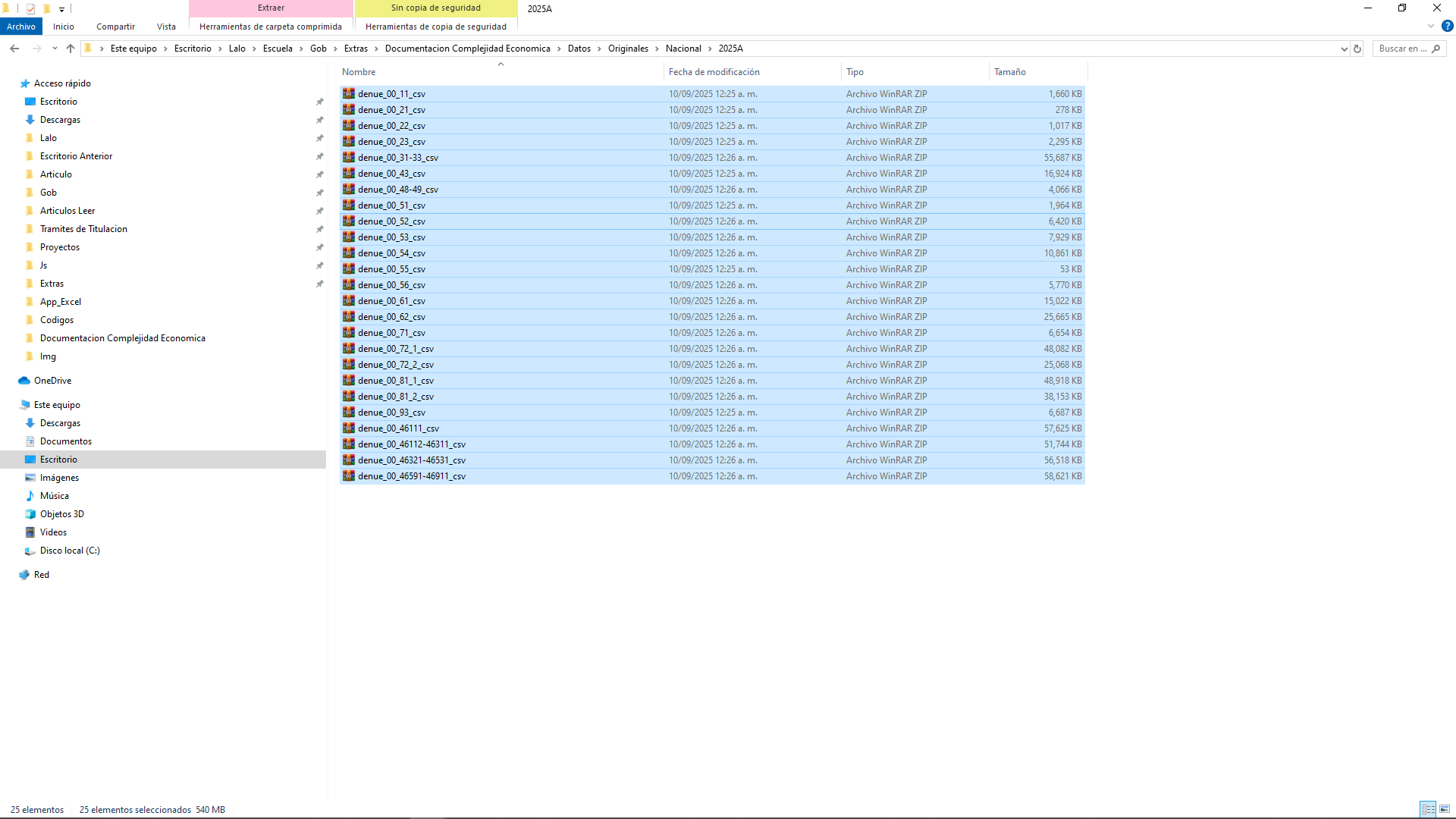Viewport: 1456px width, 819px height.
Task: Switch to the Vista ribbon tab
Action: [x=166, y=27]
